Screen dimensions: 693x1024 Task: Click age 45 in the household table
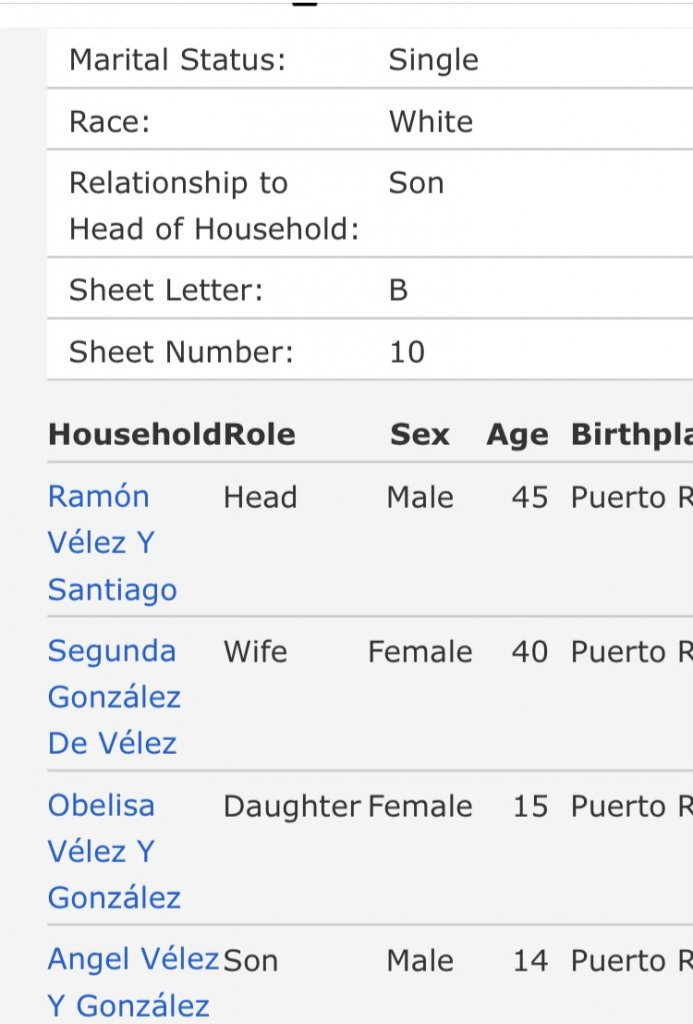pyautogui.click(x=530, y=497)
